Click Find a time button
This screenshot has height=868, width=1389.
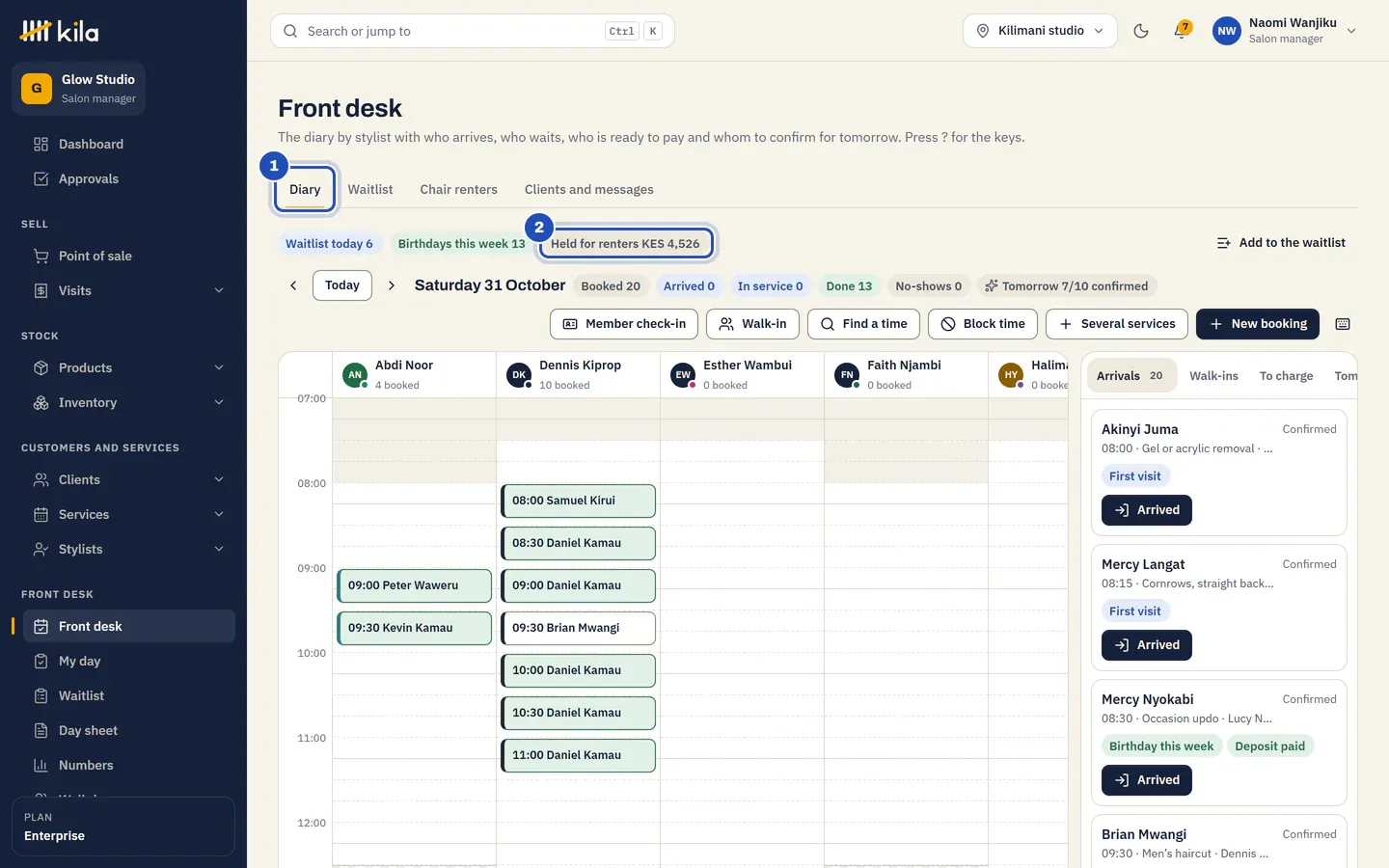(863, 324)
